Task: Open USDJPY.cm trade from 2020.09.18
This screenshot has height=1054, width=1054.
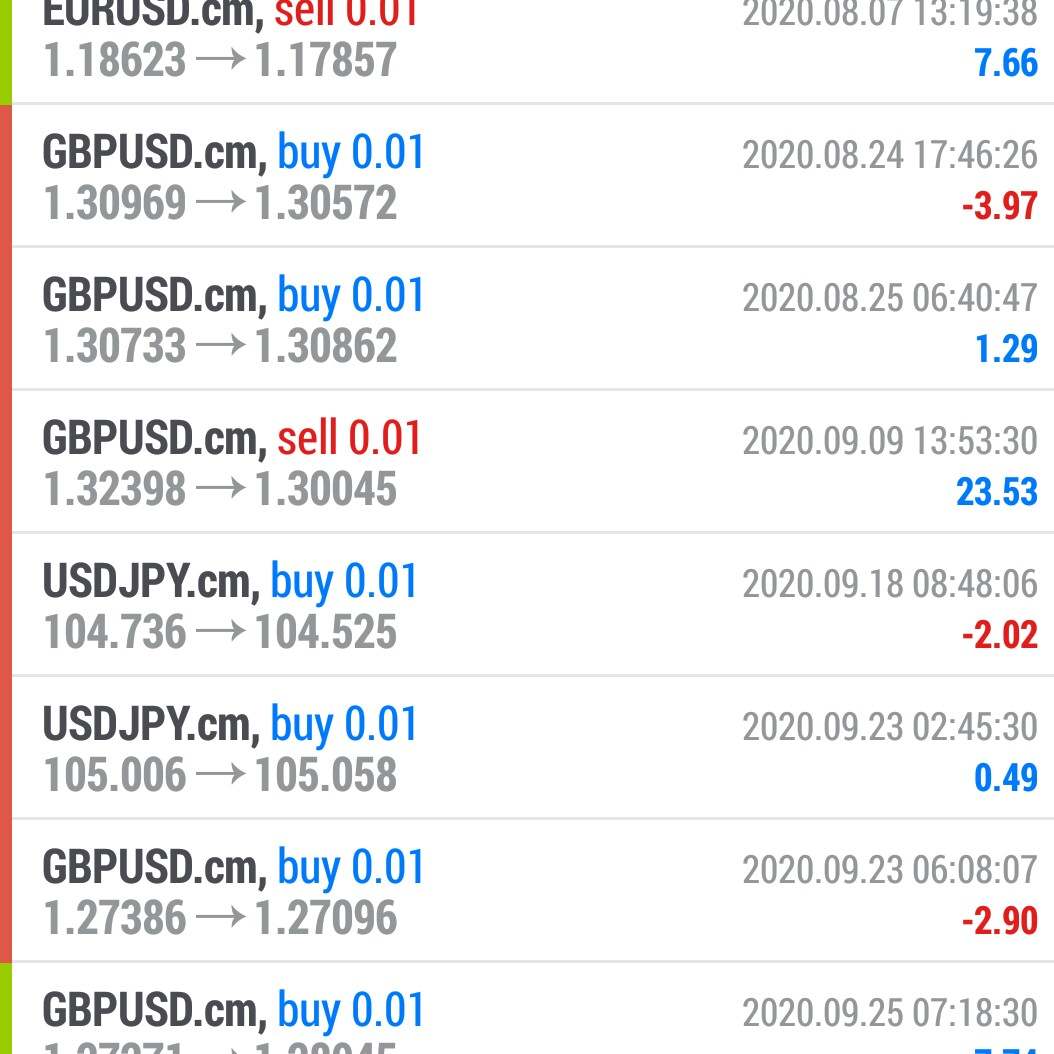Action: [532, 605]
